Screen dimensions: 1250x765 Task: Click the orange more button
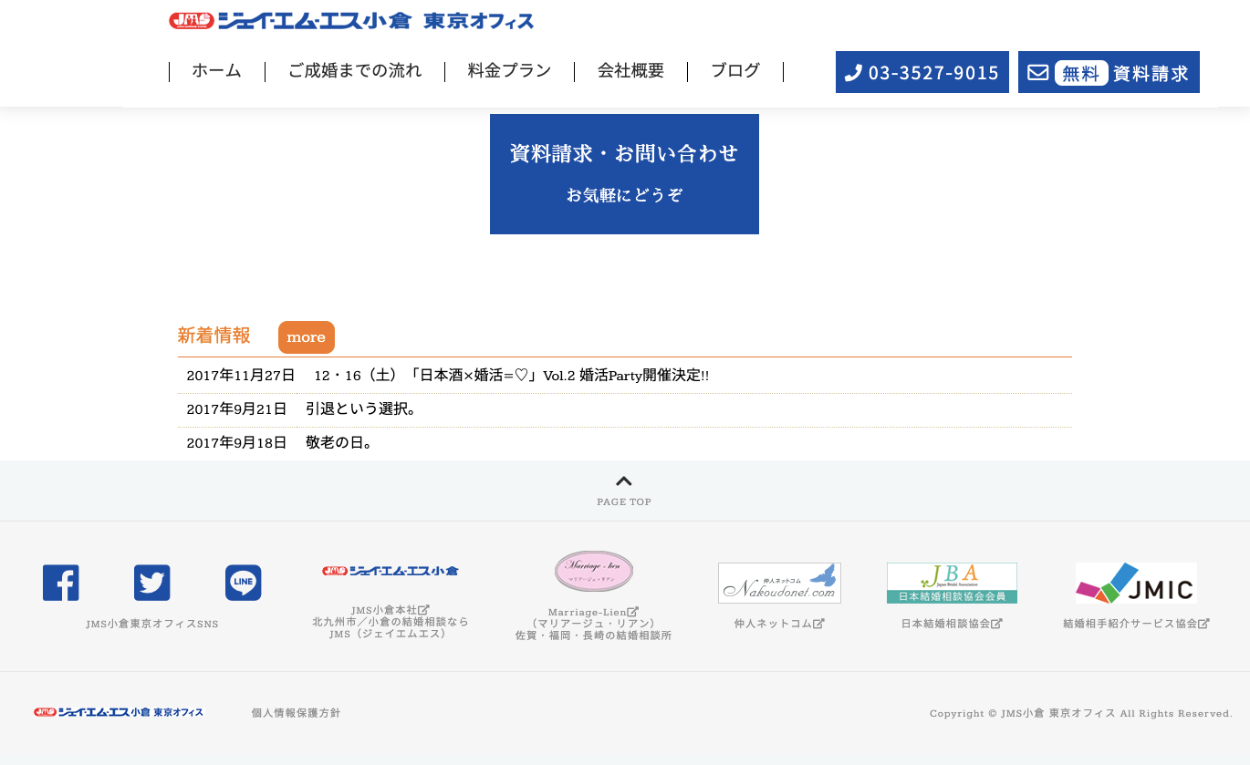pyautogui.click(x=306, y=337)
